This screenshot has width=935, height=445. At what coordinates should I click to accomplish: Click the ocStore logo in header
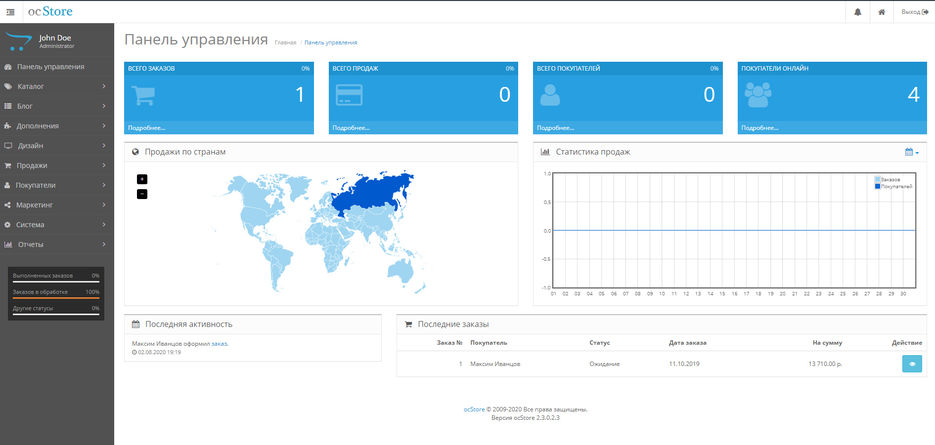(x=51, y=11)
